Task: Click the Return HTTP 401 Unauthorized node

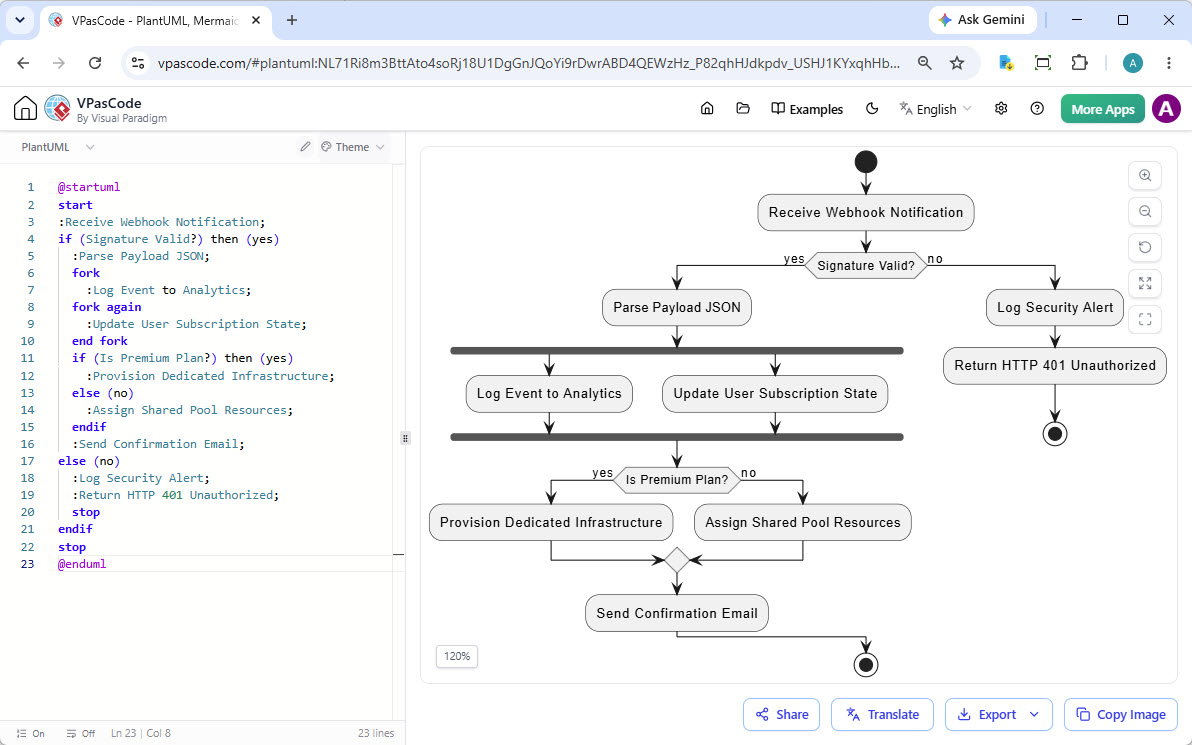Action: point(1054,365)
